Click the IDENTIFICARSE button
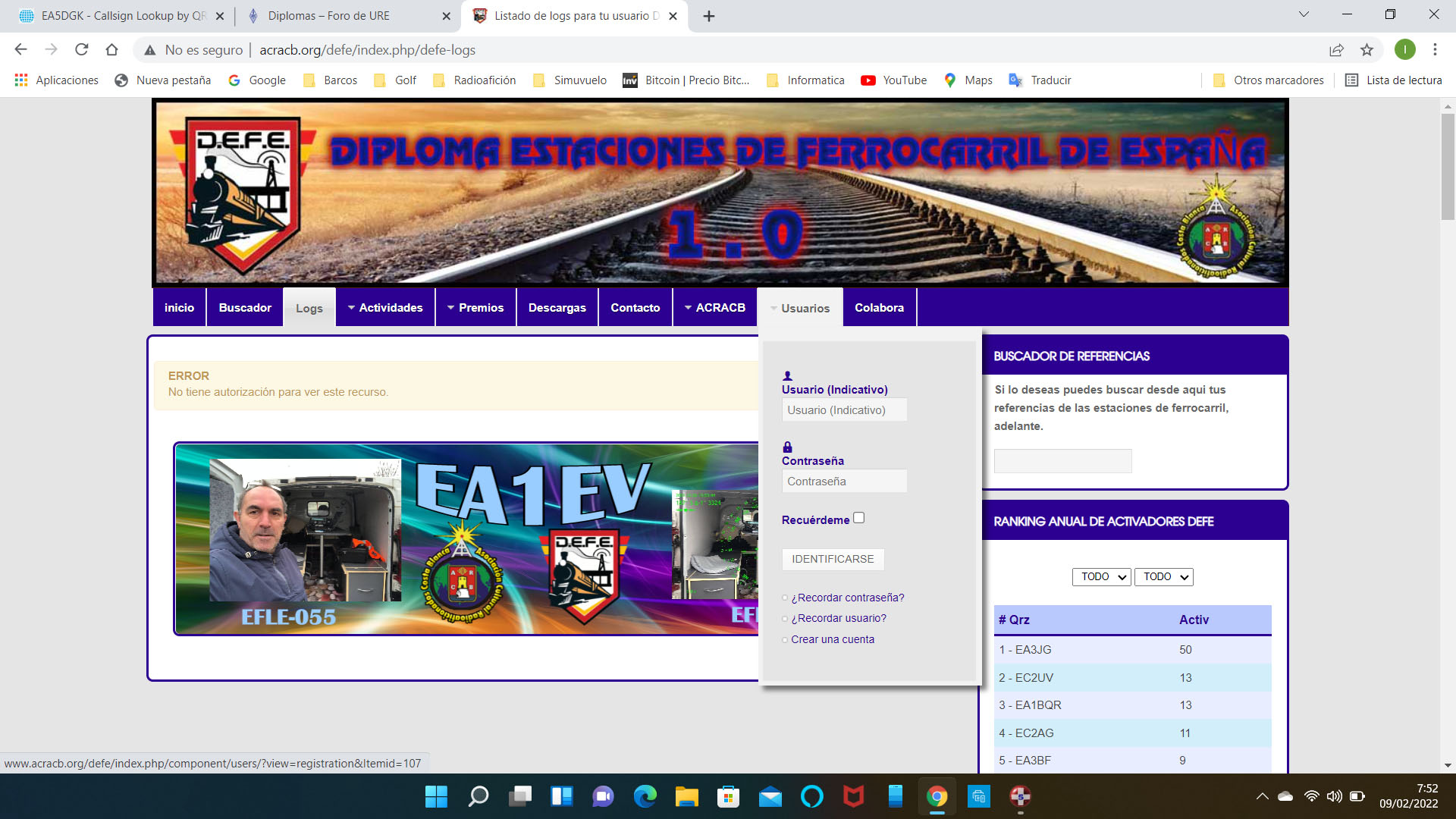Screen dimensions: 1456x819 pyautogui.click(x=833, y=559)
